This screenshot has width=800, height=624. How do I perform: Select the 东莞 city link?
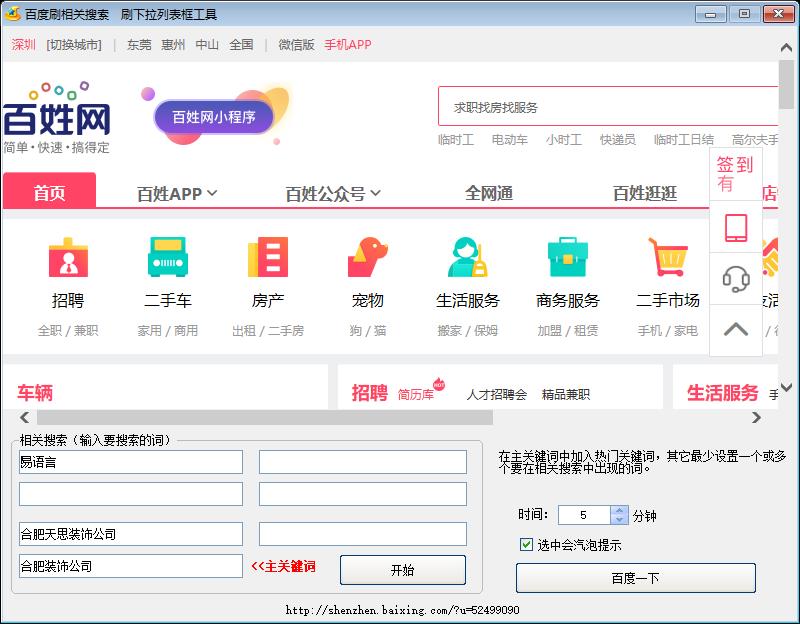(x=139, y=45)
